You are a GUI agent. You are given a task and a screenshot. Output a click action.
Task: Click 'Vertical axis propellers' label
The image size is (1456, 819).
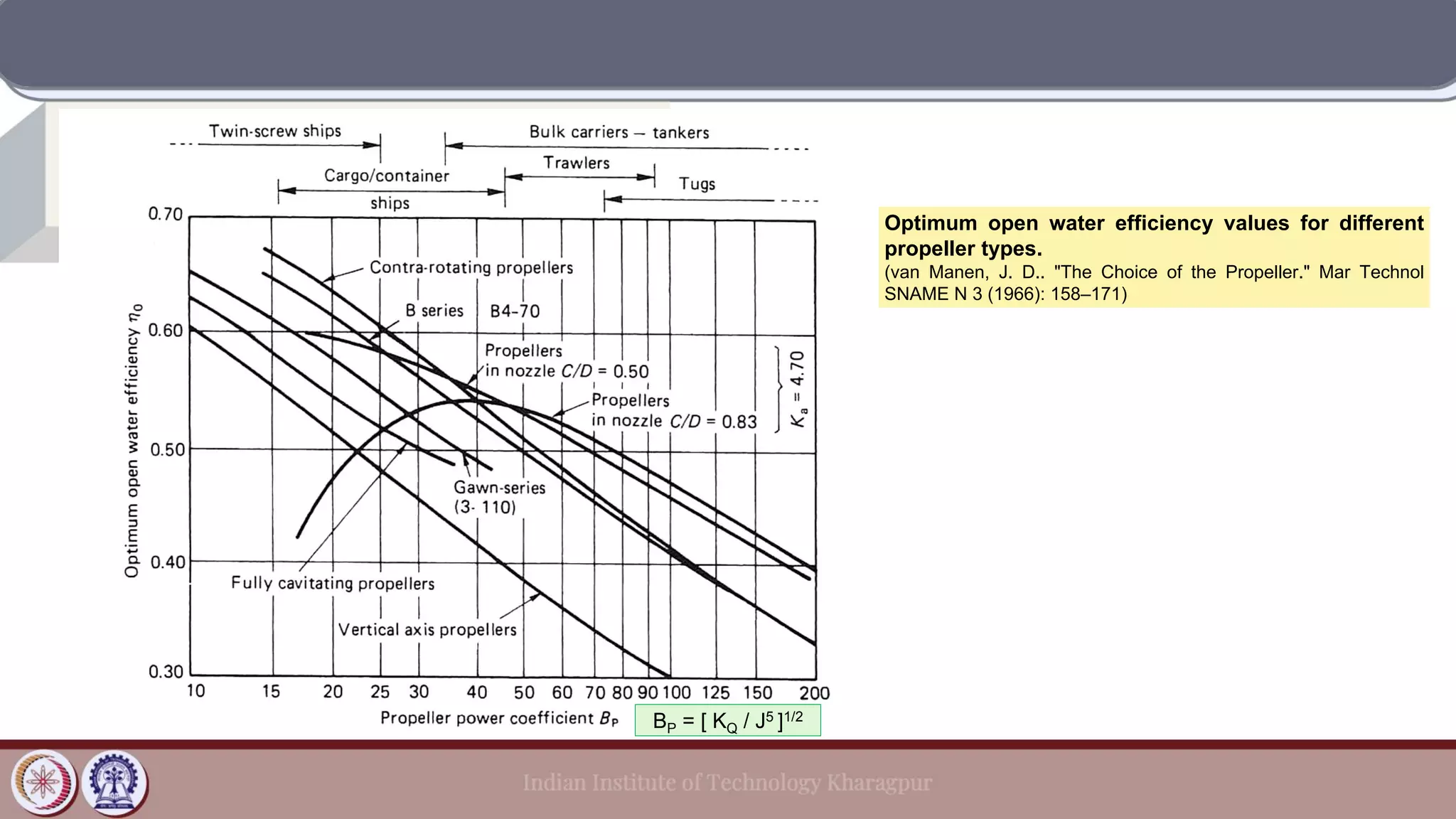tap(427, 630)
